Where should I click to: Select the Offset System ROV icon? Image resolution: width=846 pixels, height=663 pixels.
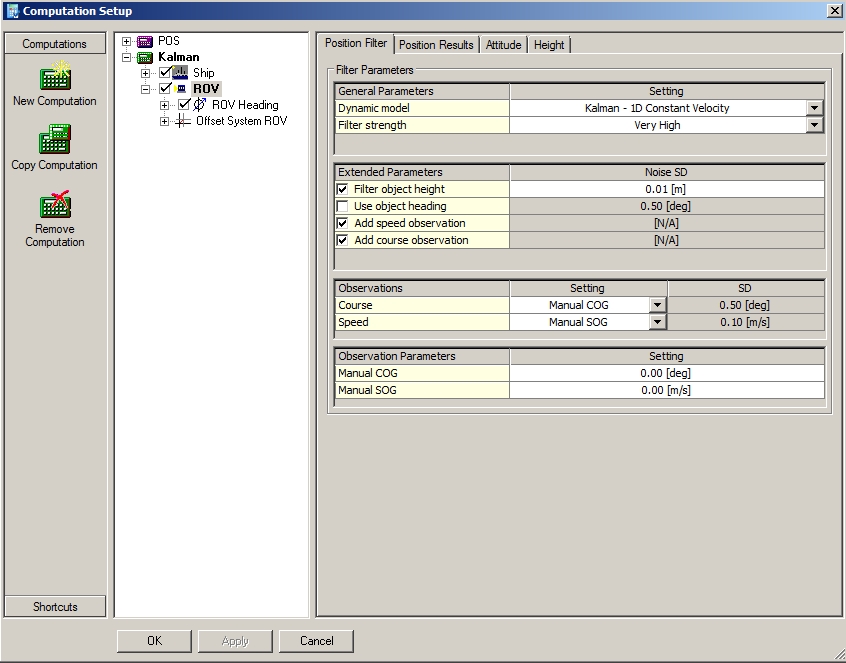point(183,121)
